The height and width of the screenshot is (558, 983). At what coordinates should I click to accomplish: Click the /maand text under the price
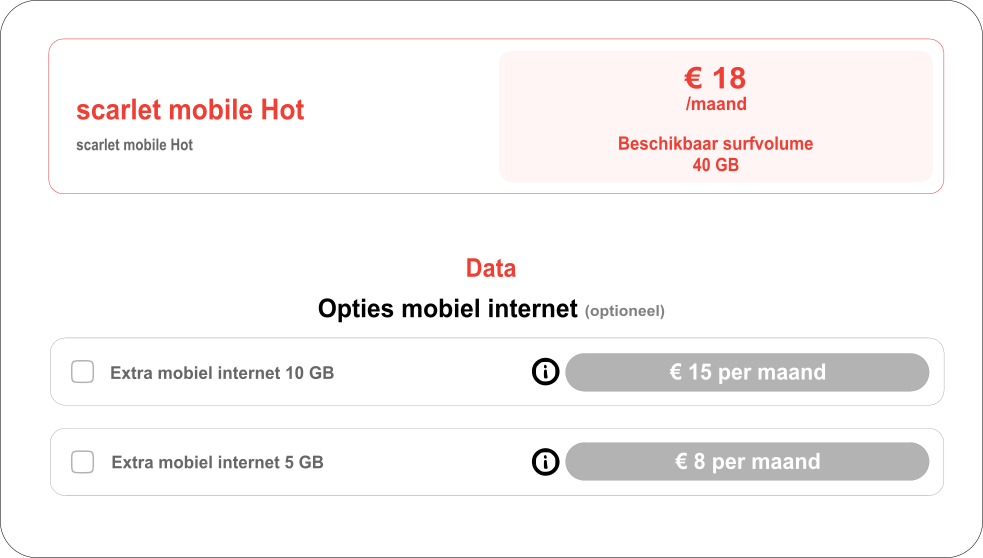[716, 104]
